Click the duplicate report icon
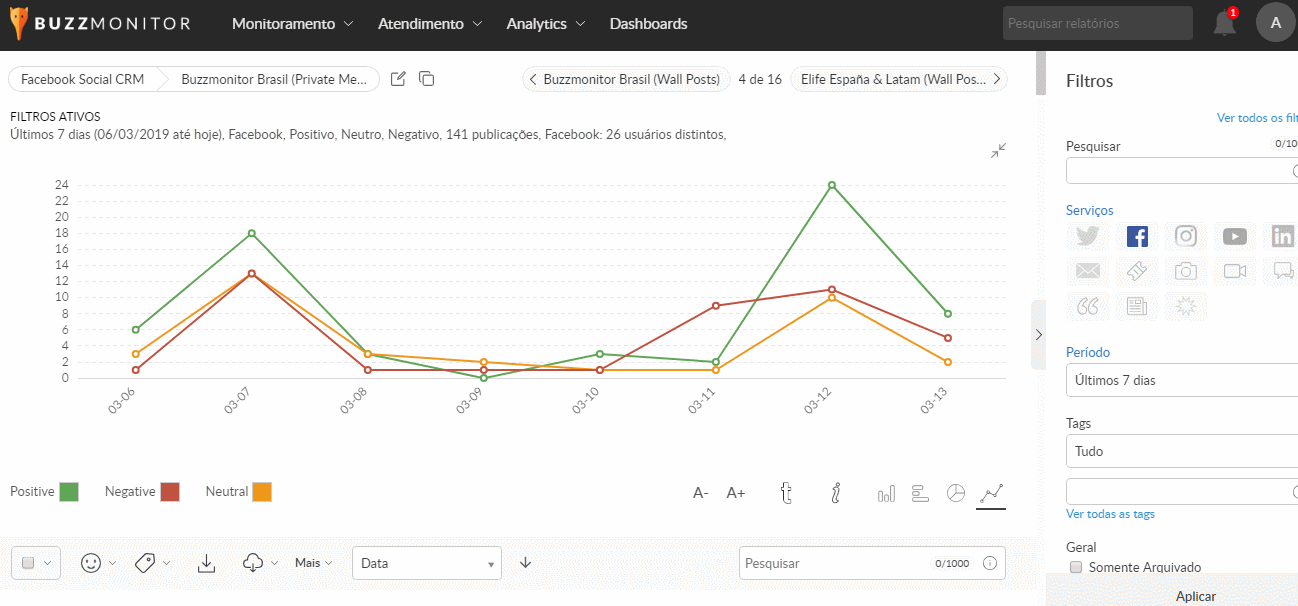The height and width of the screenshot is (606, 1298). (426, 79)
